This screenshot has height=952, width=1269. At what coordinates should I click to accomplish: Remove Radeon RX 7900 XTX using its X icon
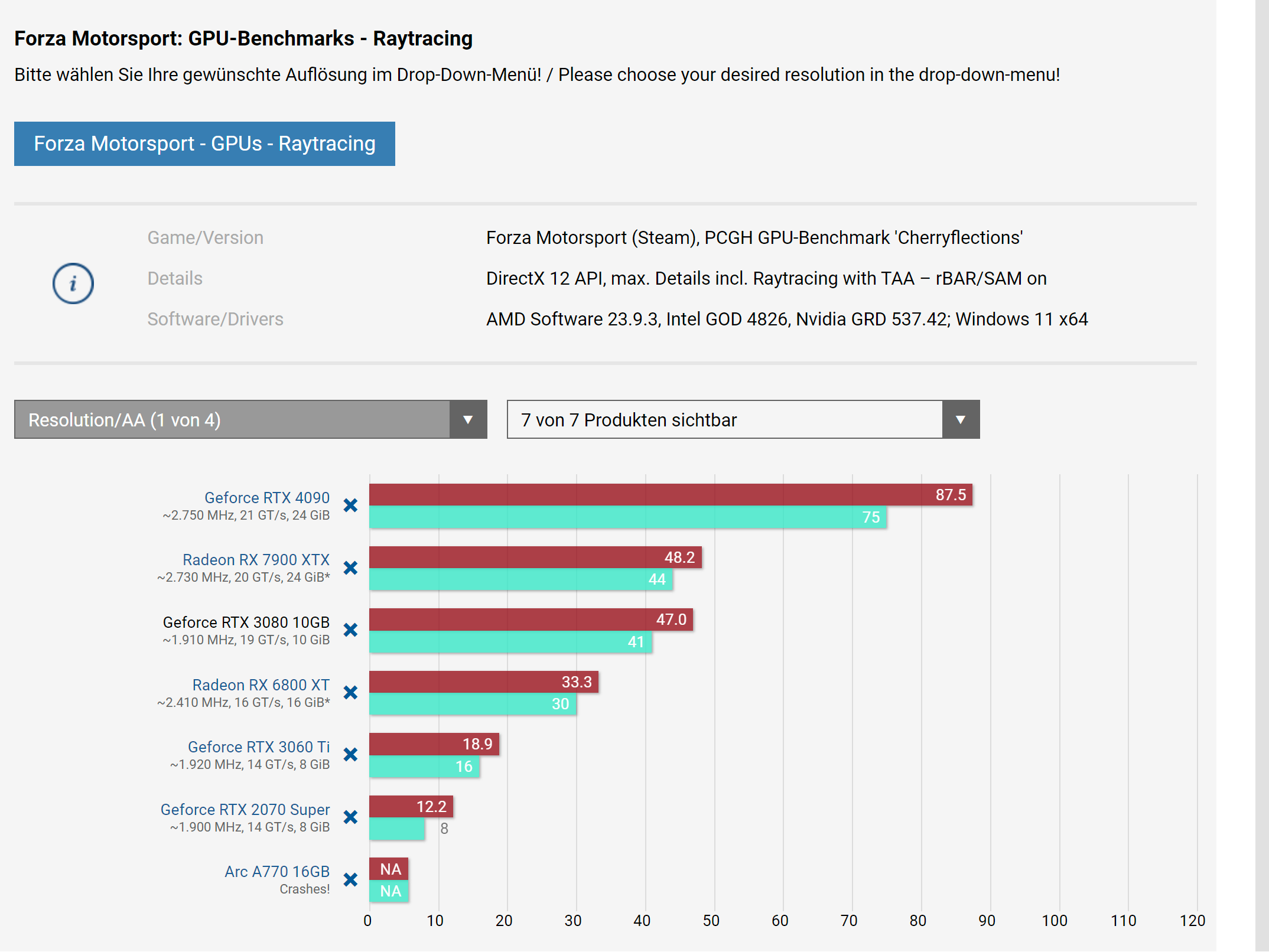tap(350, 568)
